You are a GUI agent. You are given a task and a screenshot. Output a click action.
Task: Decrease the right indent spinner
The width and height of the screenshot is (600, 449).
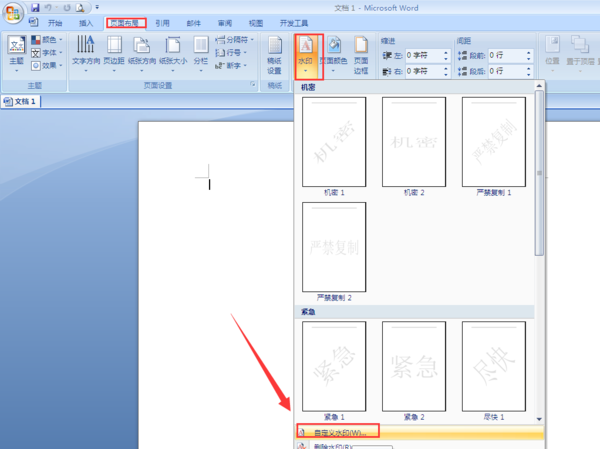coord(446,74)
